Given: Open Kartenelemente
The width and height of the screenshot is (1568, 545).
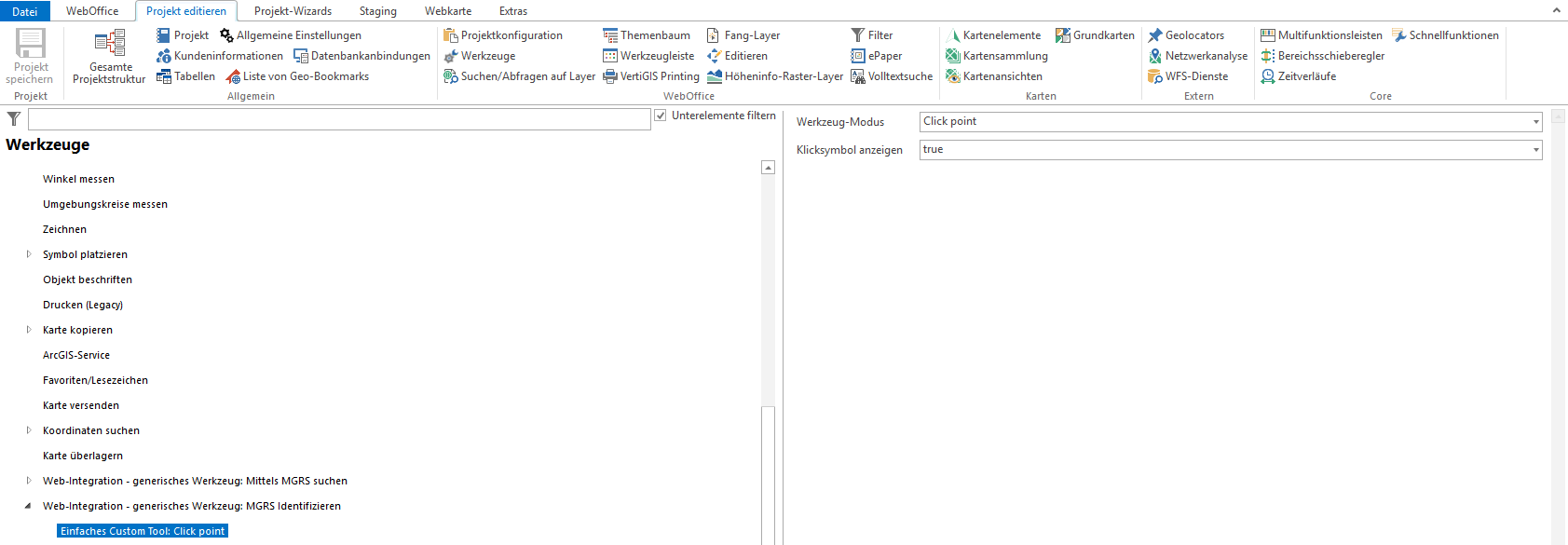Looking at the screenshot, I should click(x=993, y=35).
